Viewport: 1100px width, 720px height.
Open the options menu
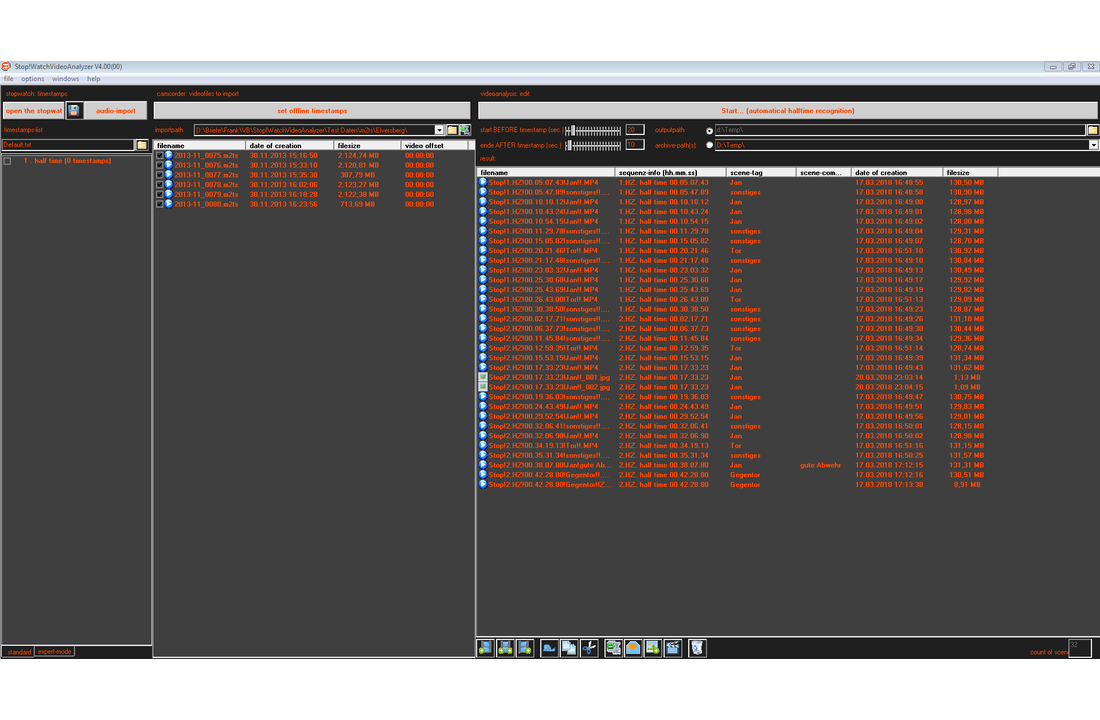32,79
